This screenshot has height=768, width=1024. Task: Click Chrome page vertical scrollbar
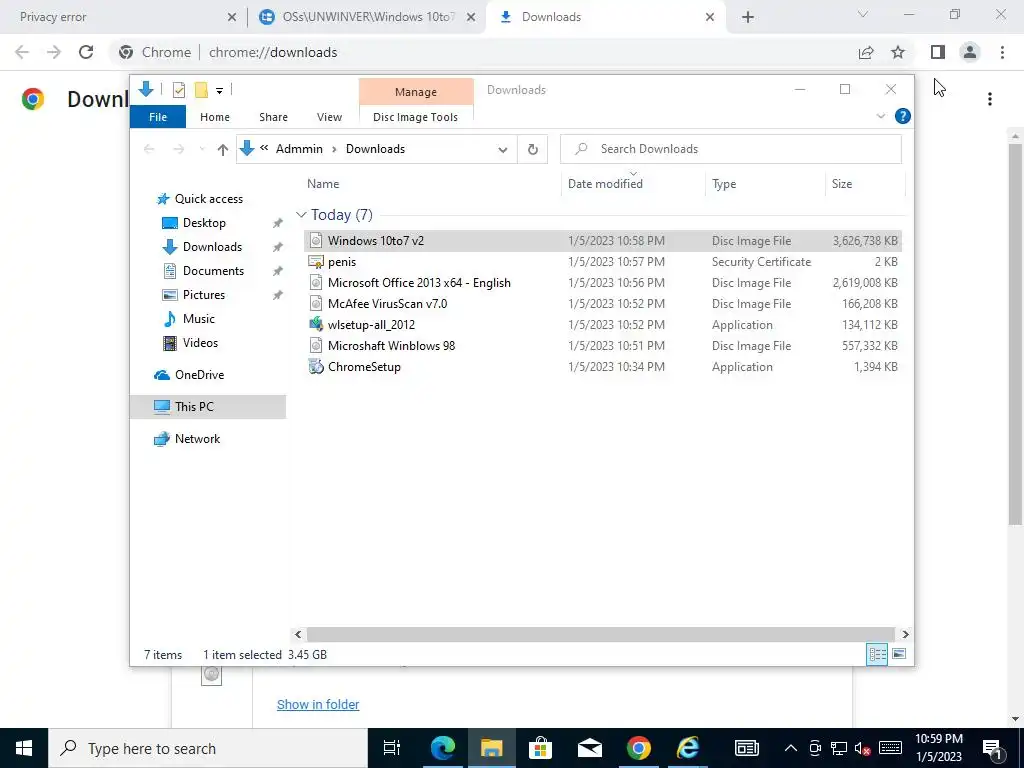coord(1016,333)
